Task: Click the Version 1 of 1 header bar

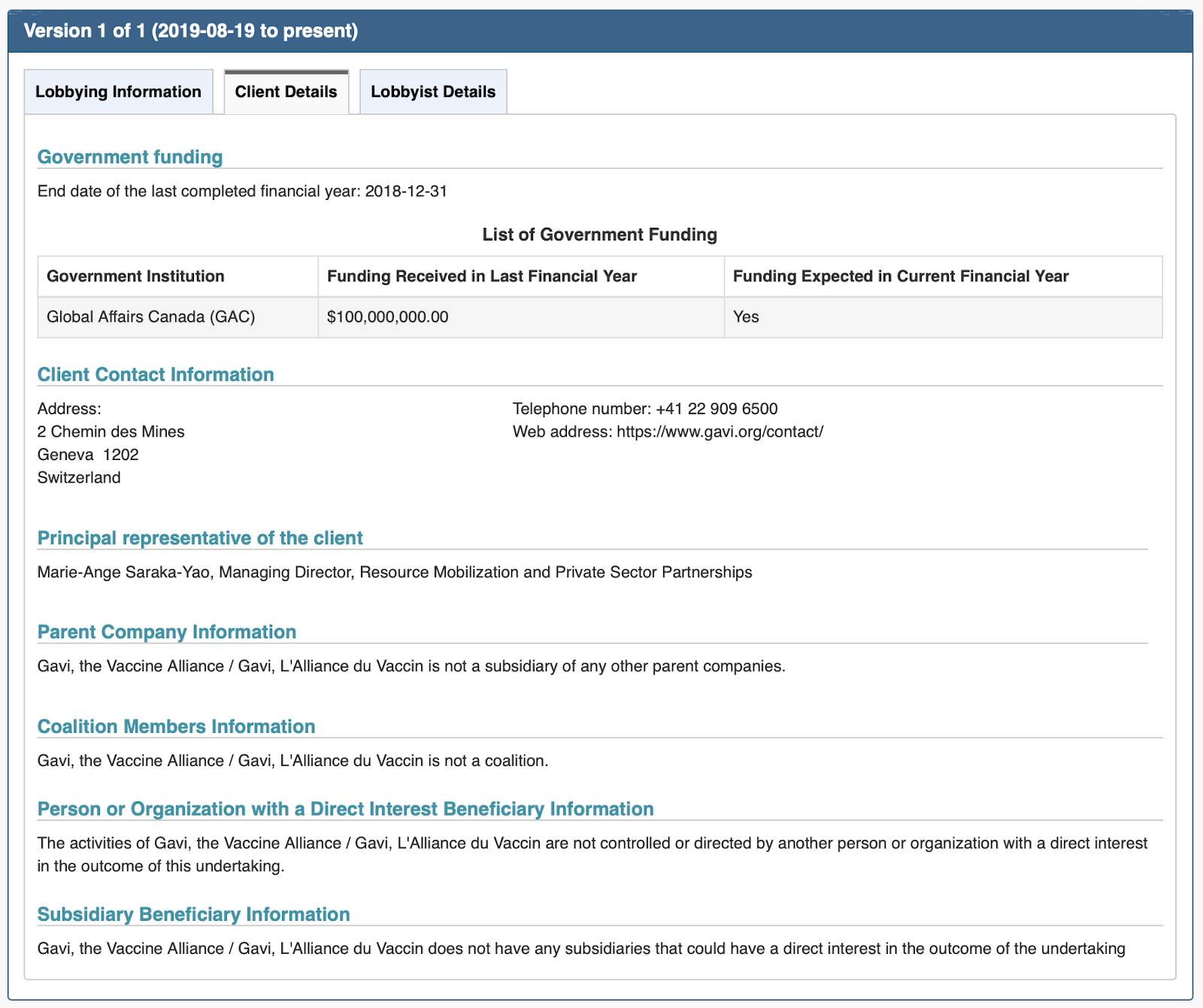Action: pos(600,31)
